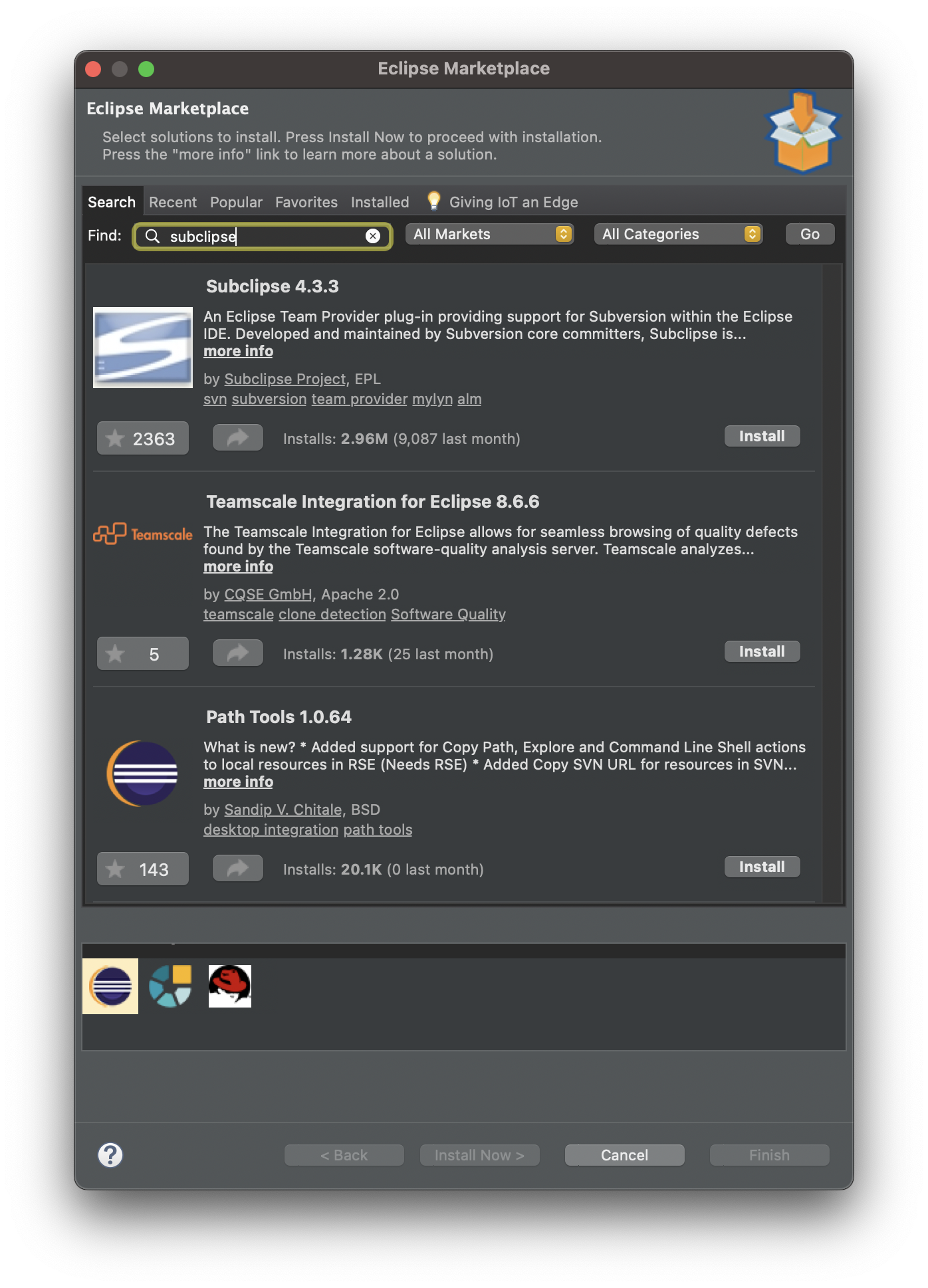
Task: Click the subversion tag link
Action: (x=269, y=399)
